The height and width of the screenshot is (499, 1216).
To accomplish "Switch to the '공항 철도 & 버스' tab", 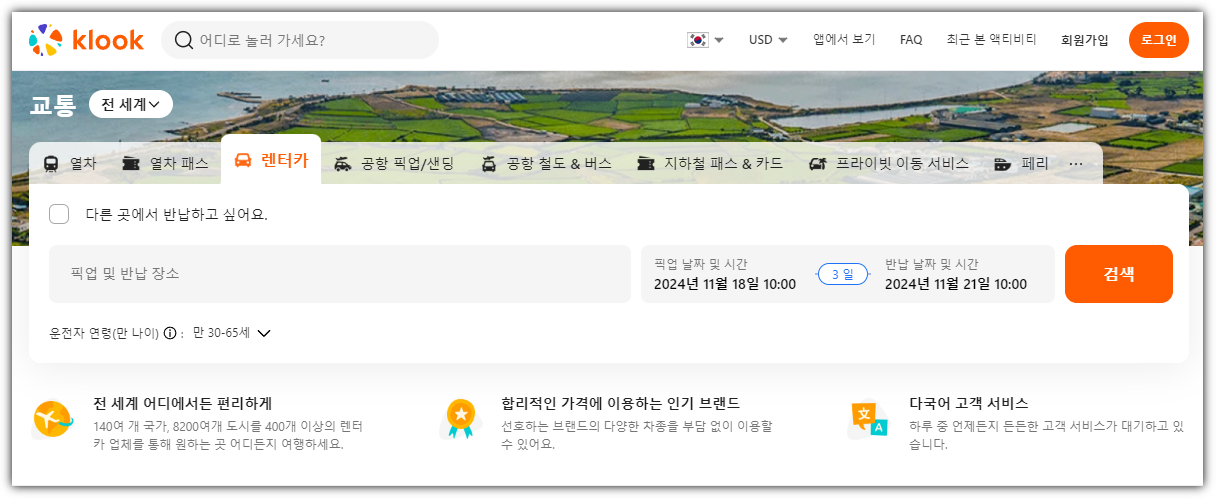I will tap(545, 163).
